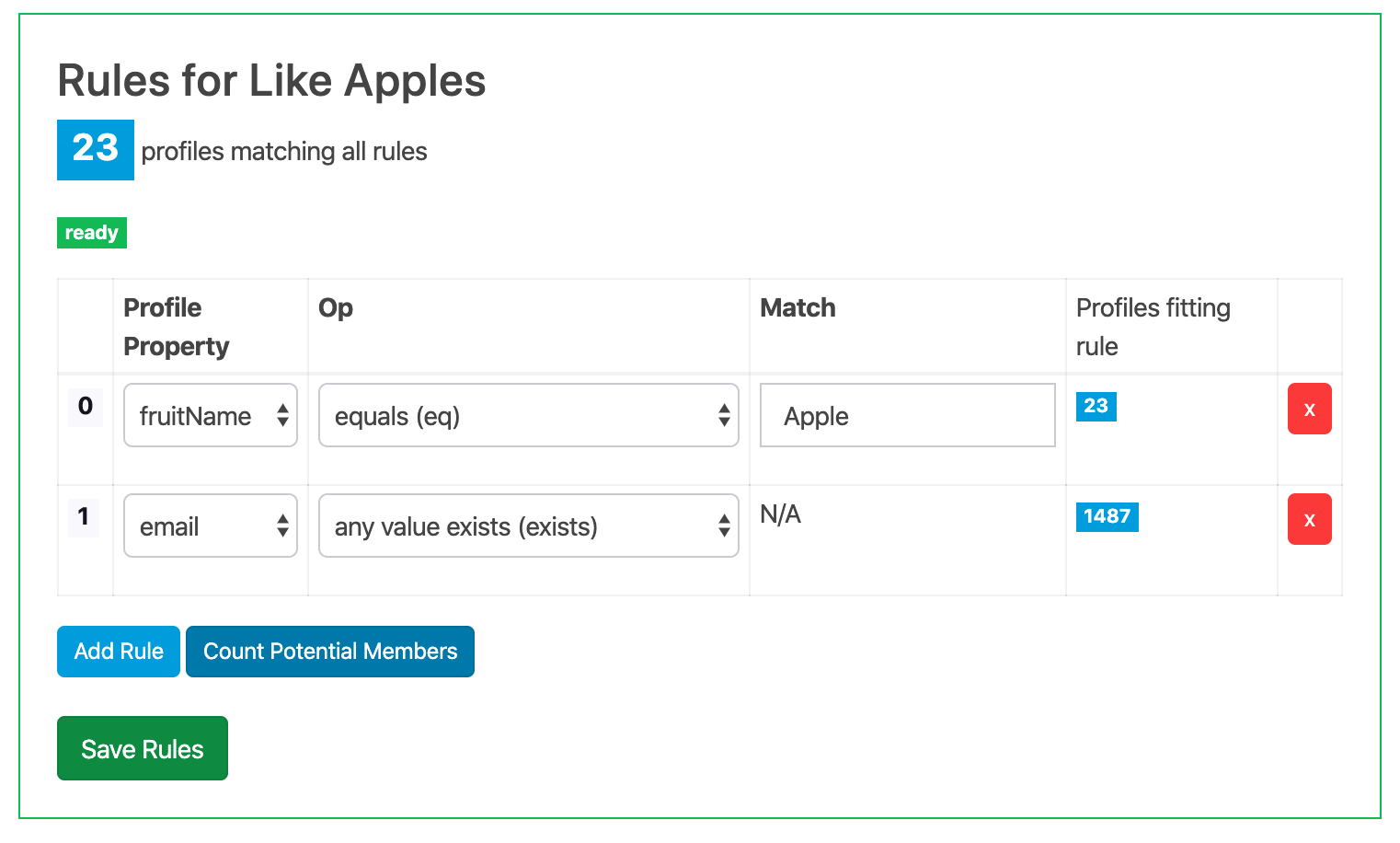Click Count Potential Members button
Screen dimensions: 1400x843
[330, 652]
